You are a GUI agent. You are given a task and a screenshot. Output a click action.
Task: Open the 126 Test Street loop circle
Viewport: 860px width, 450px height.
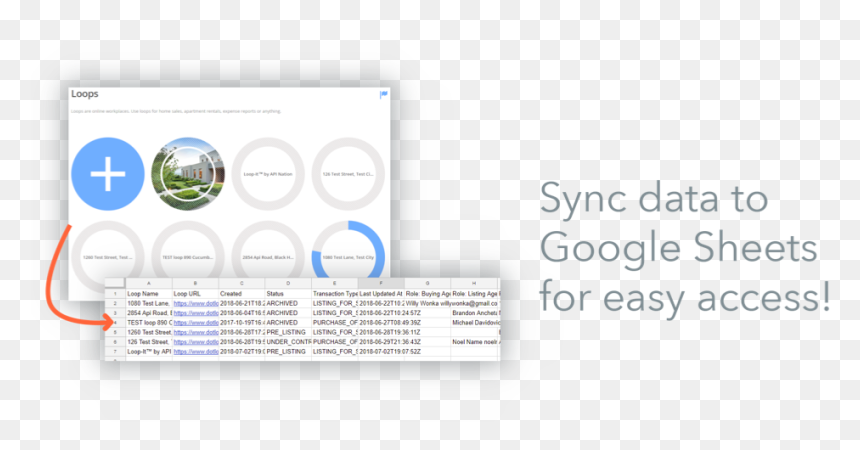pos(348,174)
